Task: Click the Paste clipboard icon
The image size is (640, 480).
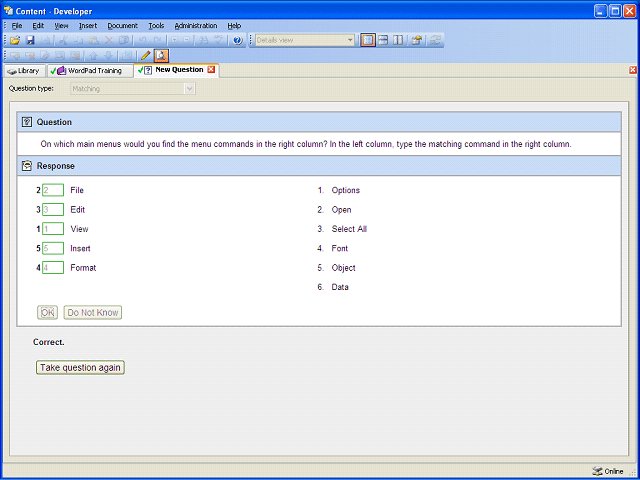Action: (x=93, y=40)
